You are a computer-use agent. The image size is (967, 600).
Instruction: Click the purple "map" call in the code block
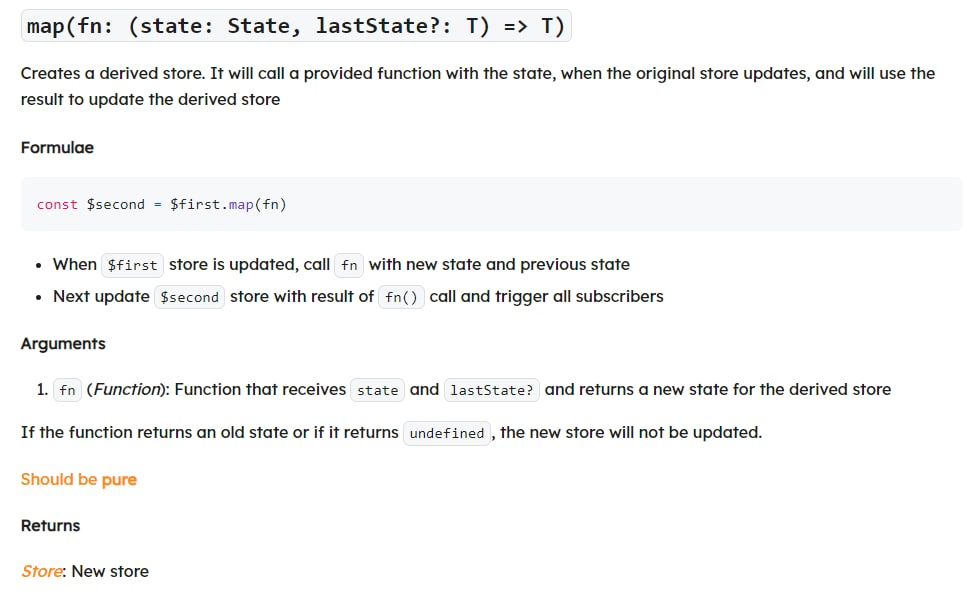pos(241,204)
